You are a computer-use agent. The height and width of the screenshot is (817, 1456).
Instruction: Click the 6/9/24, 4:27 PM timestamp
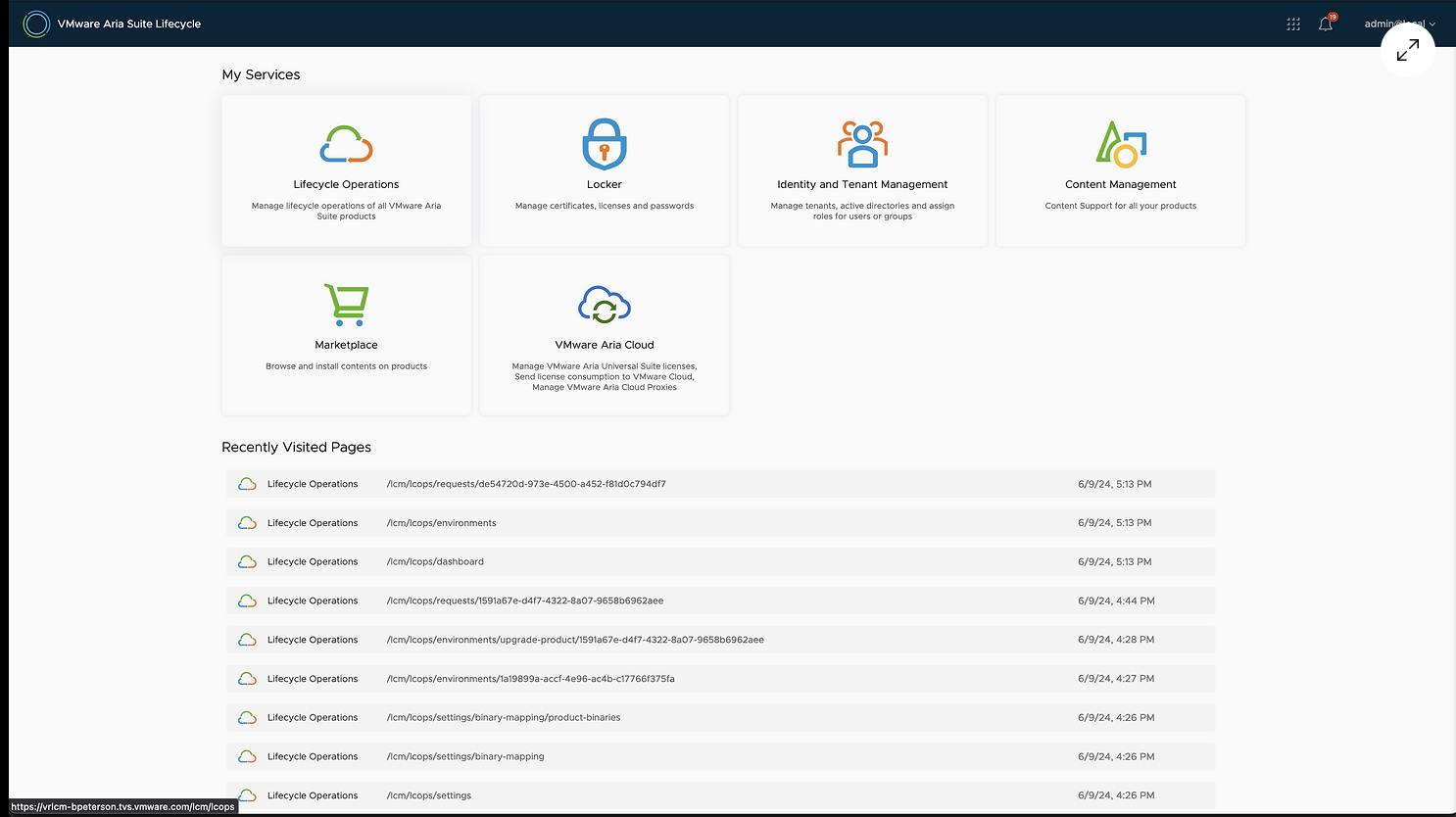(1116, 679)
